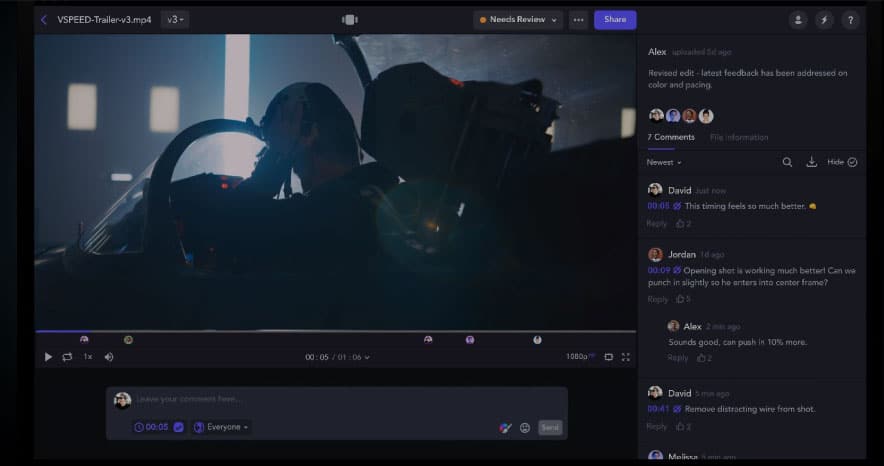Play the trailer video
Screen dimensions: 884x466
click(48, 357)
